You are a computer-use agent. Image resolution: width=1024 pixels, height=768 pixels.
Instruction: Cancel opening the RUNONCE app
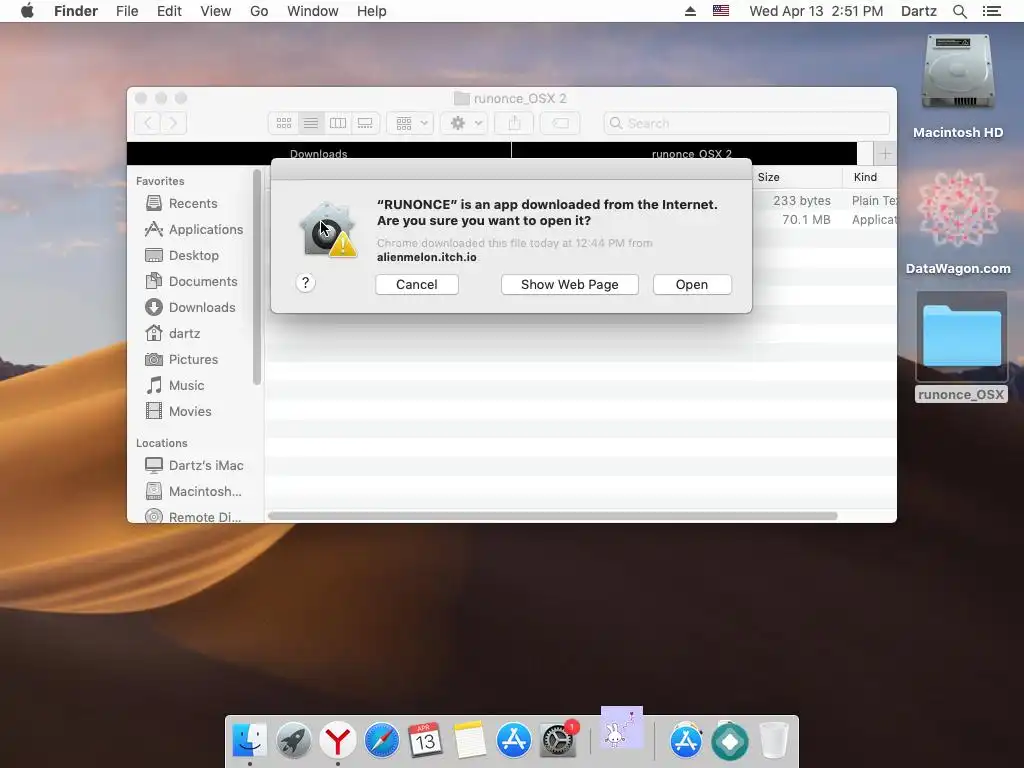click(x=417, y=284)
